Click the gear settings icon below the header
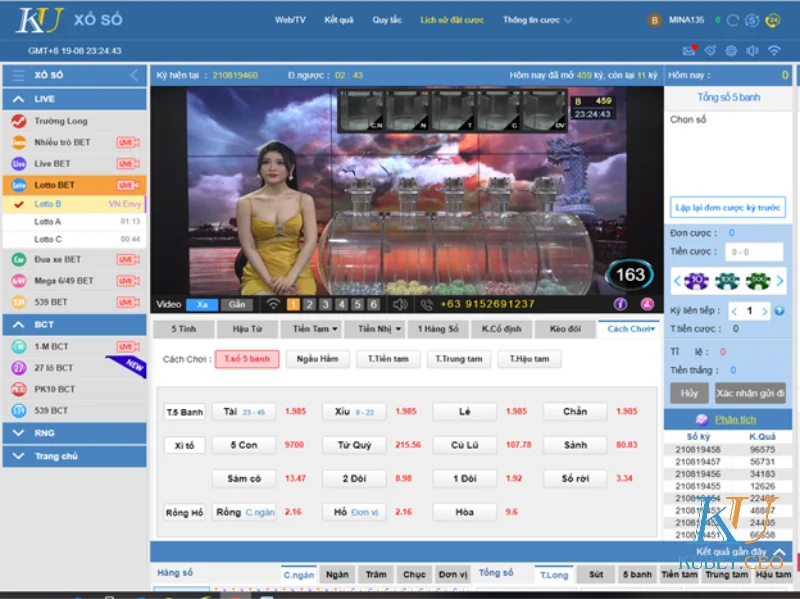 pyautogui.click(x=731, y=51)
